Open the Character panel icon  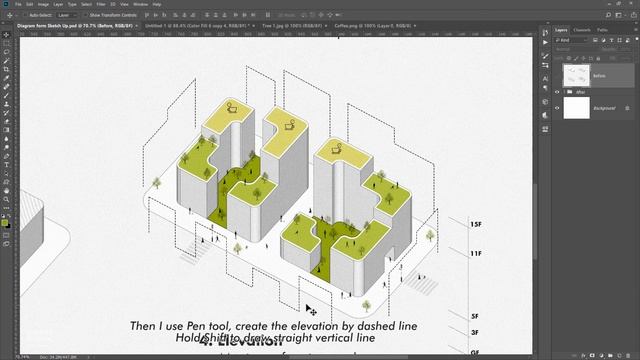(x=545, y=79)
